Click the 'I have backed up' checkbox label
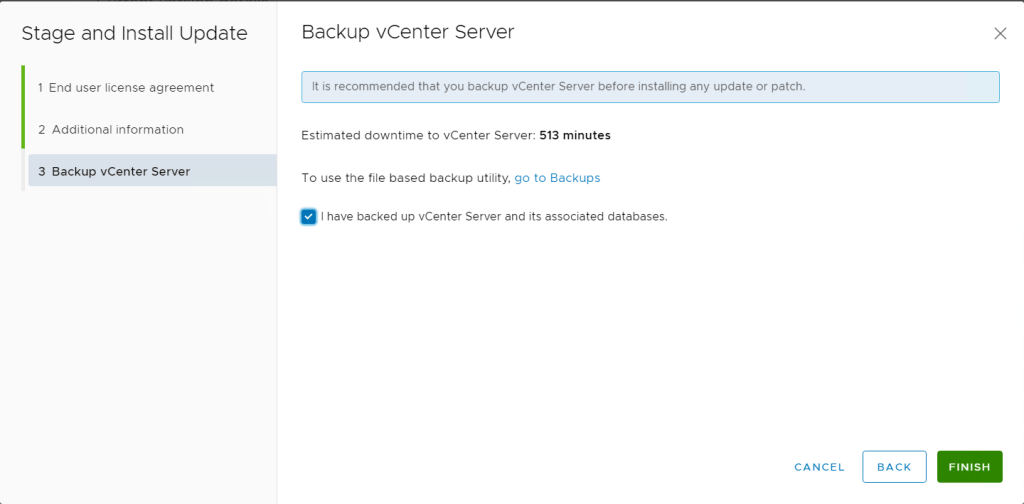The image size is (1024, 504). [x=494, y=216]
